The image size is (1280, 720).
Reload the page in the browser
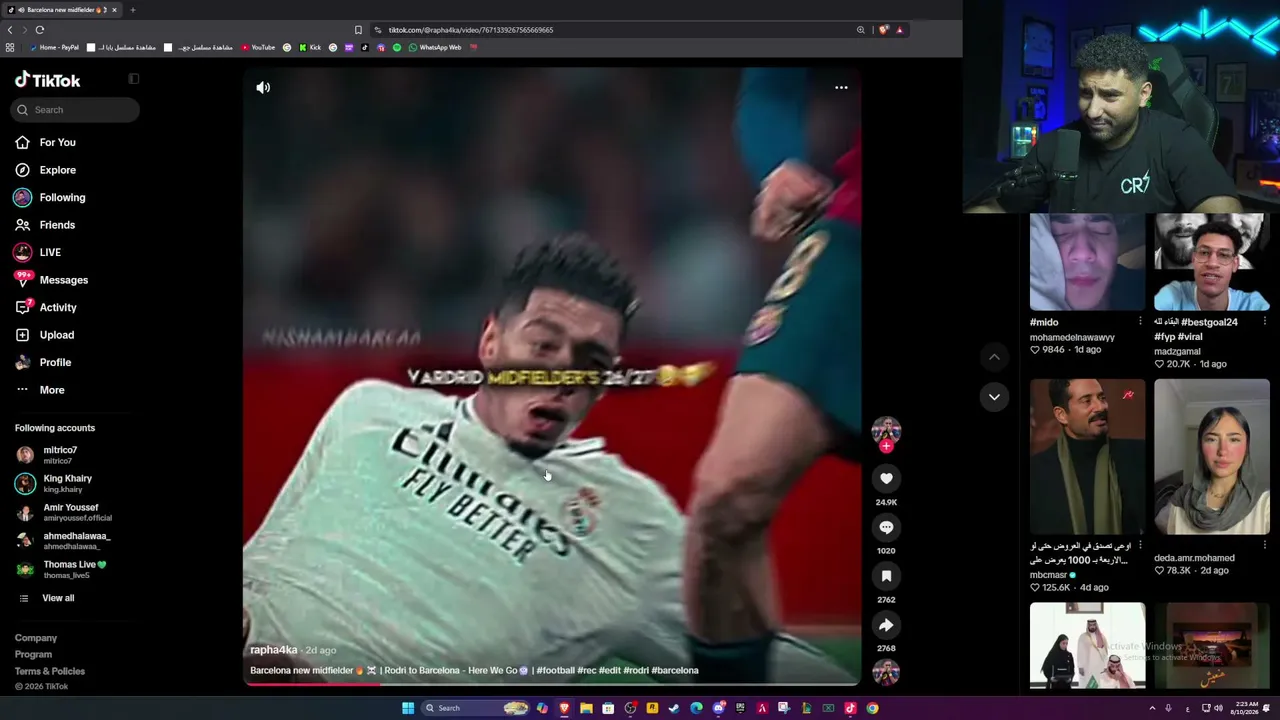click(40, 30)
